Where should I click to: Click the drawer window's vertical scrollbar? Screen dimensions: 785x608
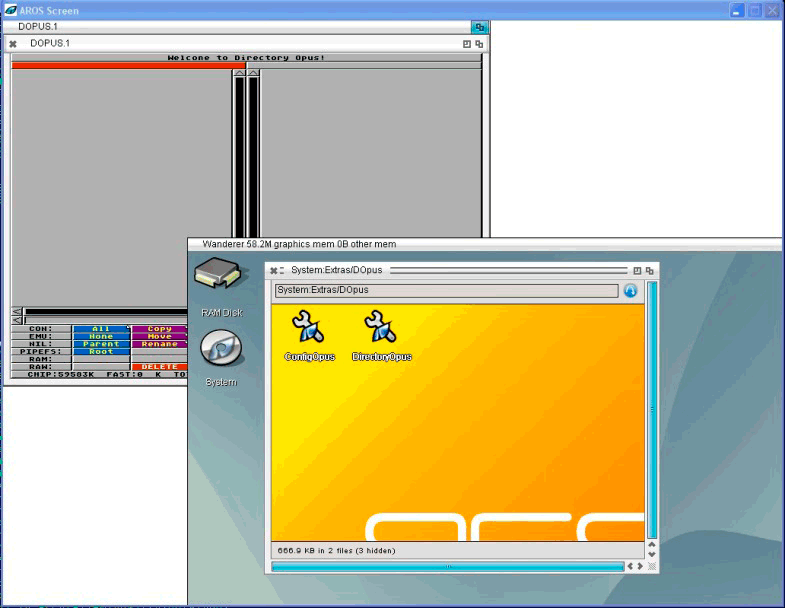[x=652, y=410]
